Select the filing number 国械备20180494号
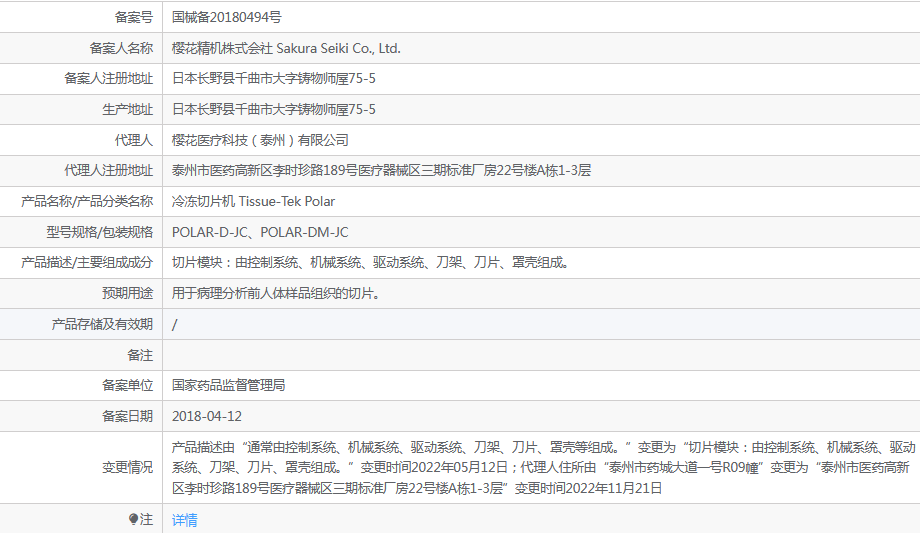920x533 pixels. click(226, 18)
